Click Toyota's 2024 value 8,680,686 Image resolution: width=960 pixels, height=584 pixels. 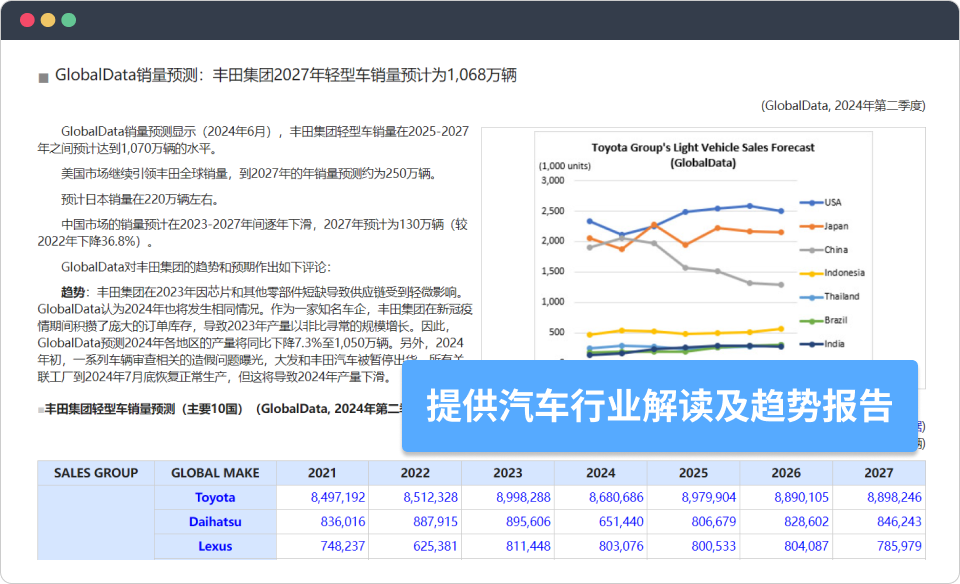[x=616, y=497]
